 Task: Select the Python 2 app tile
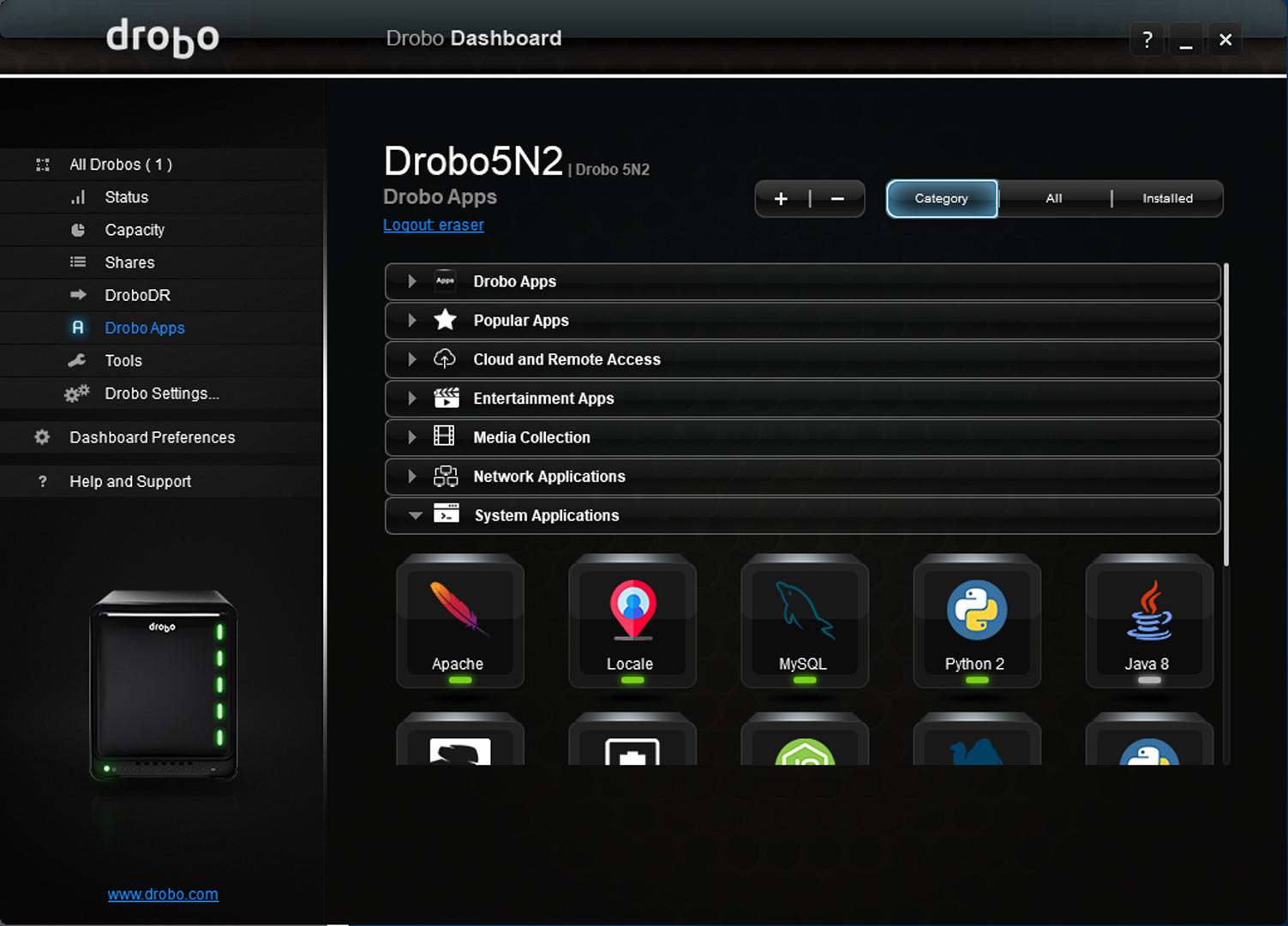[977, 621]
